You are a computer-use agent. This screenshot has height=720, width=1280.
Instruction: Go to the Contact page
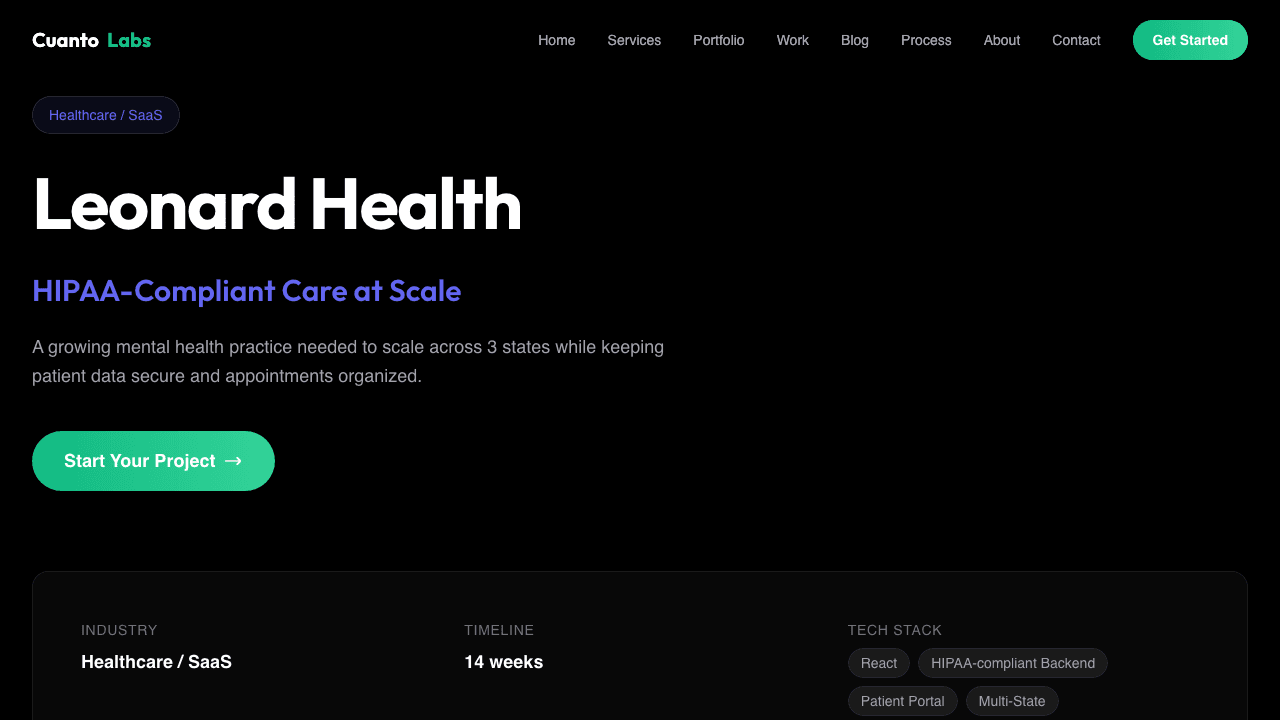[1076, 40]
